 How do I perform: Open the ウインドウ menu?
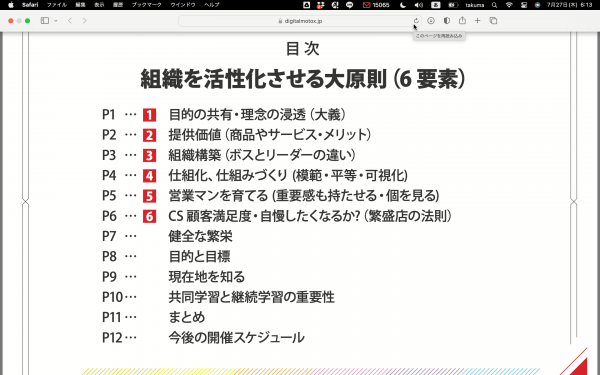coord(183,5)
